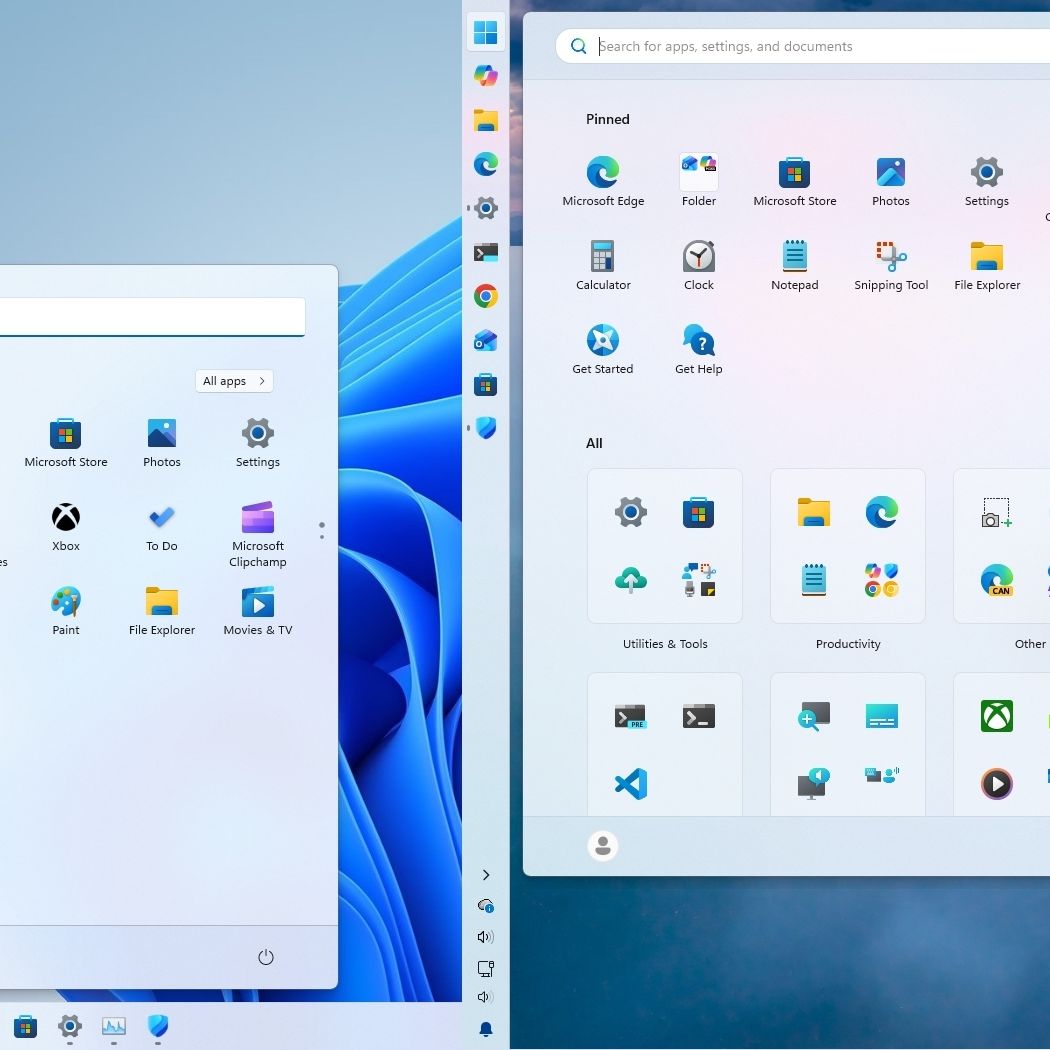The width and height of the screenshot is (1050, 1050).
Task: Open Windows Security on the bottom taskbar
Action: pyautogui.click(x=158, y=1026)
